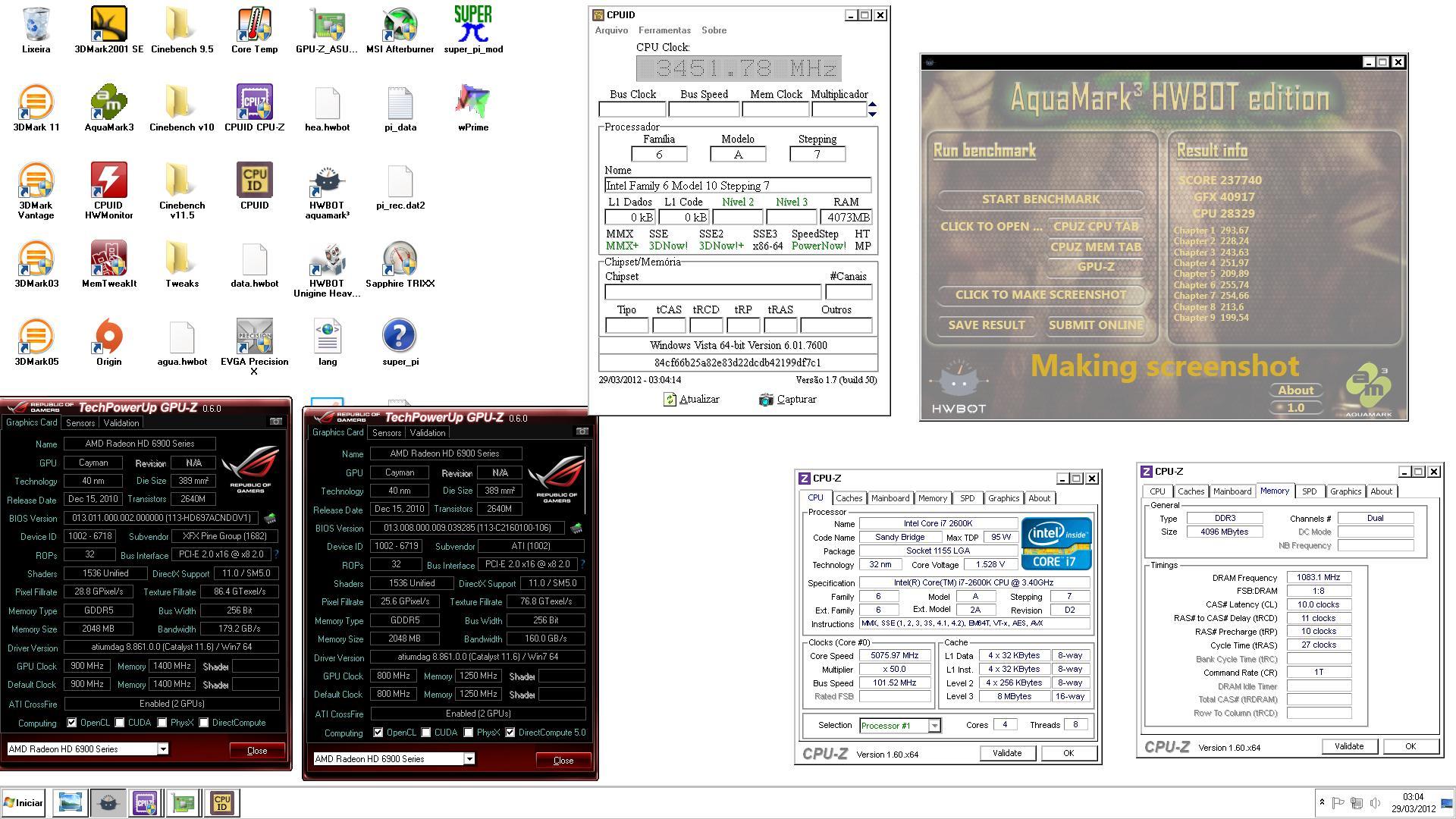
Task: Launch MemTweakIt desktop icon
Action: [x=108, y=265]
